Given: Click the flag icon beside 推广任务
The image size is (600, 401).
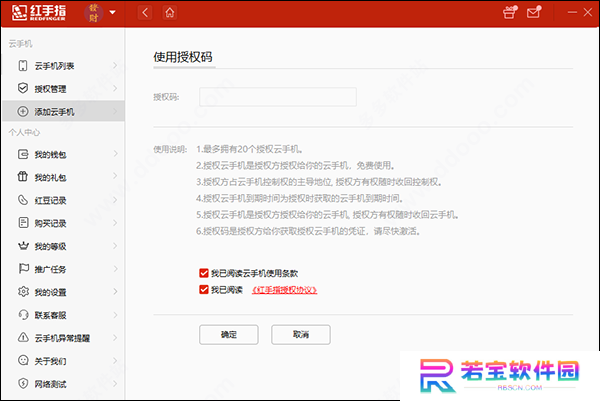Looking at the screenshot, I should 24,269.
